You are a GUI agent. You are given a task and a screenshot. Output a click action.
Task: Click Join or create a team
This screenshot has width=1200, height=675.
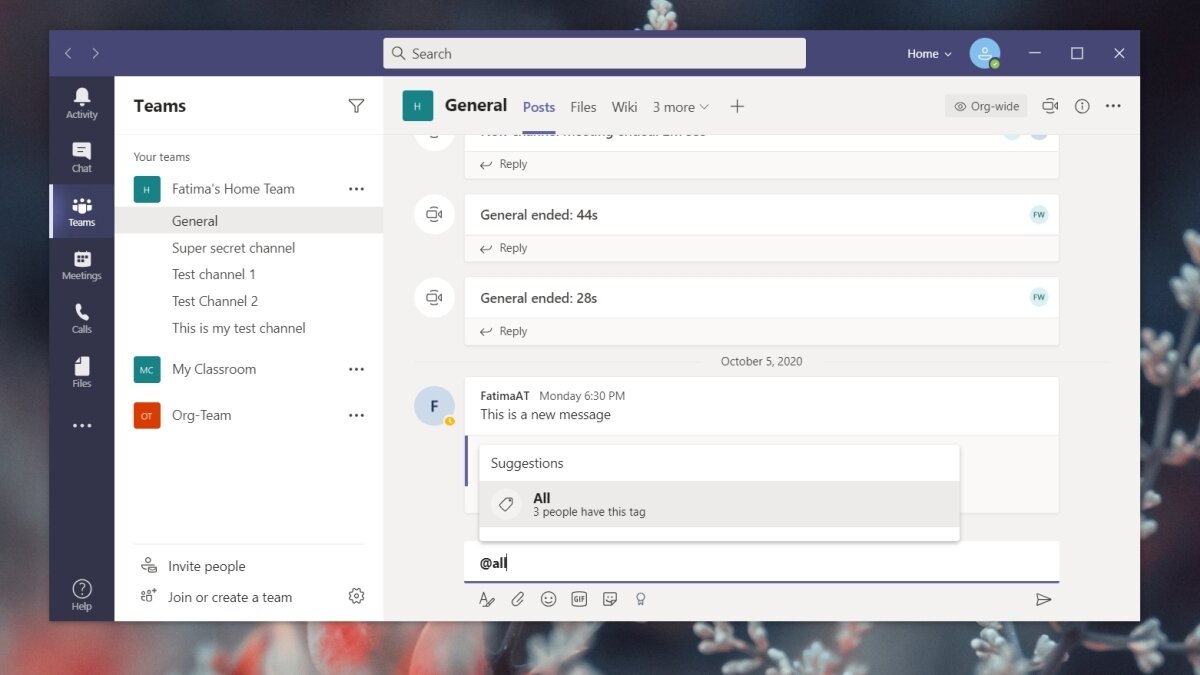point(230,597)
